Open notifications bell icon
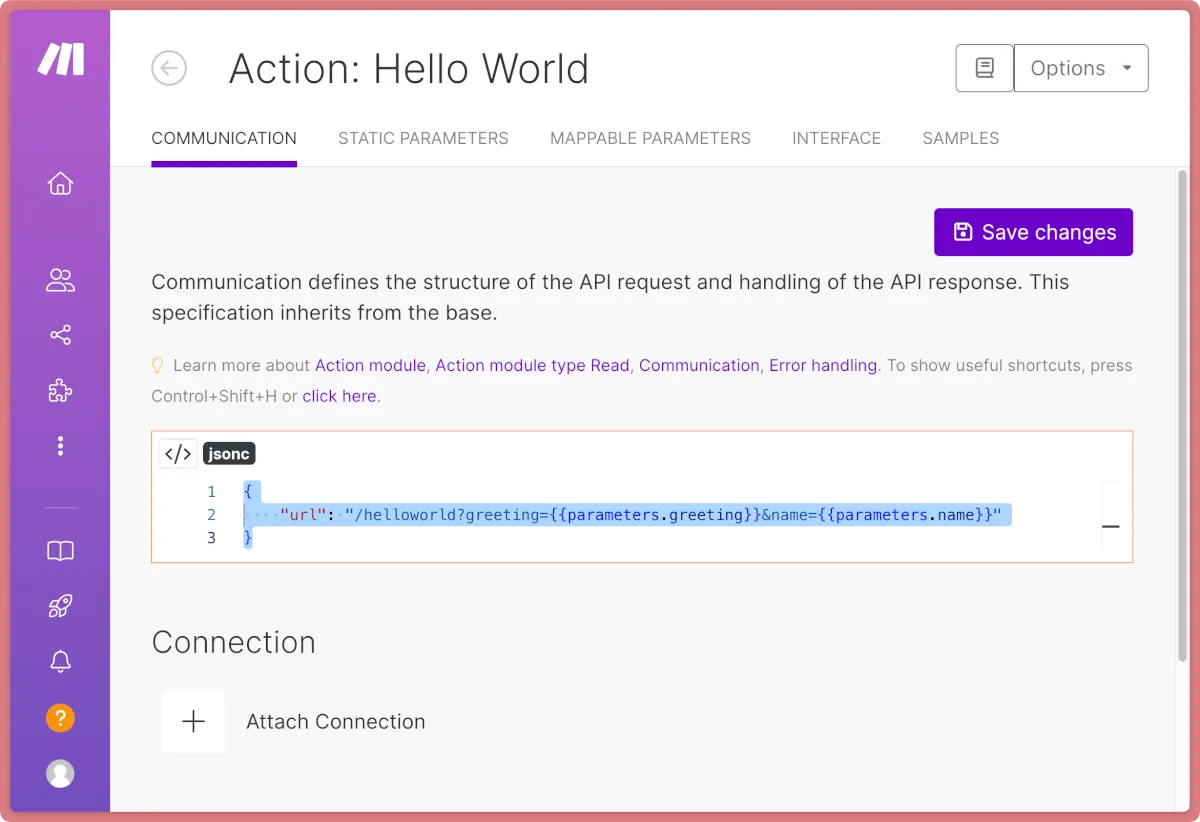1200x822 pixels. tap(61, 661)
